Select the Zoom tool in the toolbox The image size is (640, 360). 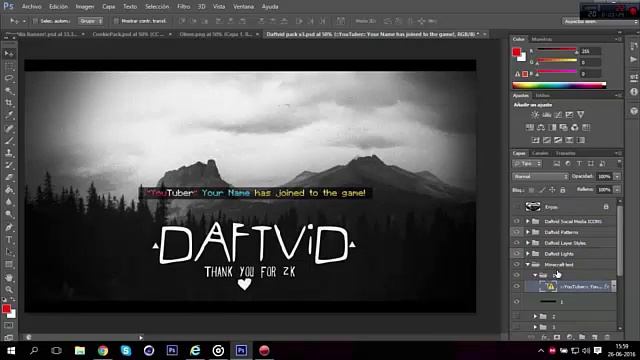click(x=9, y=290)
